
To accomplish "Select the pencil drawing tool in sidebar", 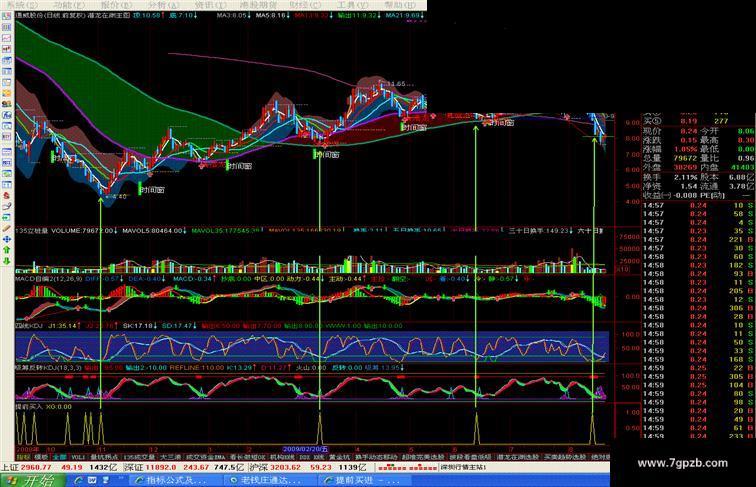I will point(7,228).
